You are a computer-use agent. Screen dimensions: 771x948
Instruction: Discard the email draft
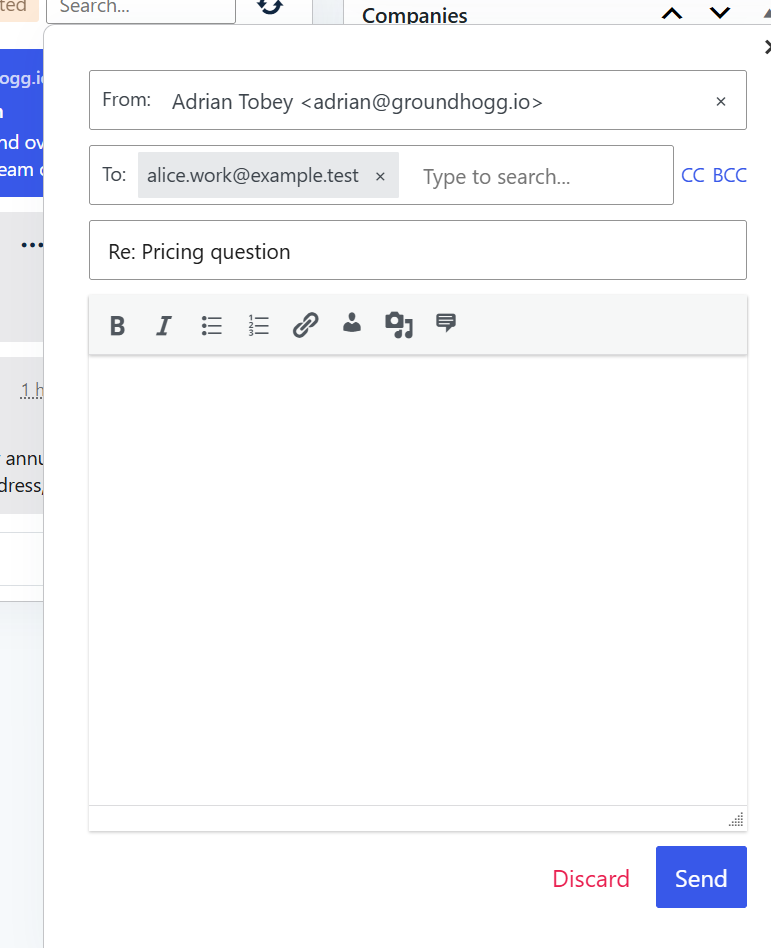point(591,878)
